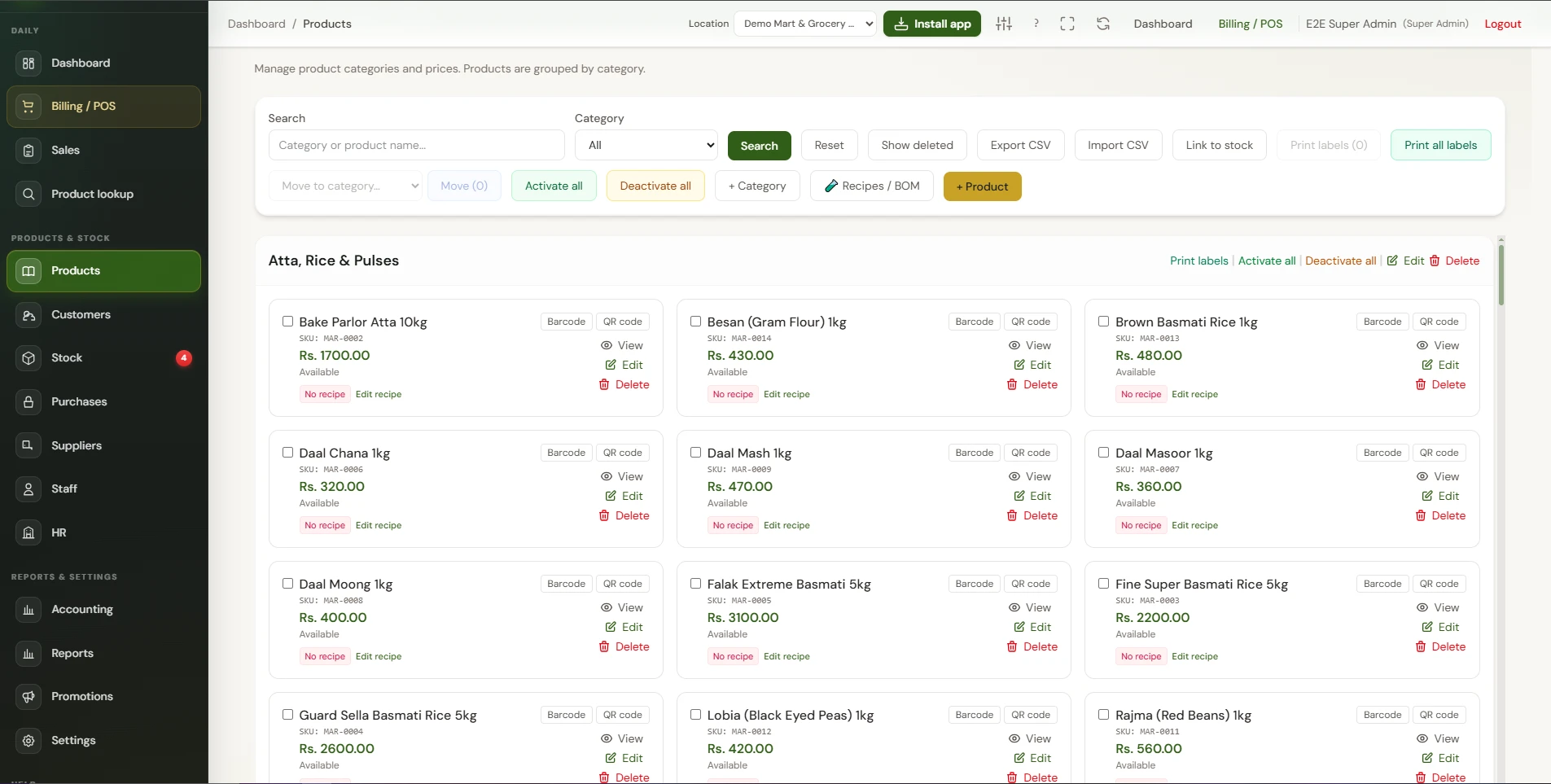Select the Daal Chana 1kg checkbox
This screenshot has width=1551, height=784.
coord(287,453)
